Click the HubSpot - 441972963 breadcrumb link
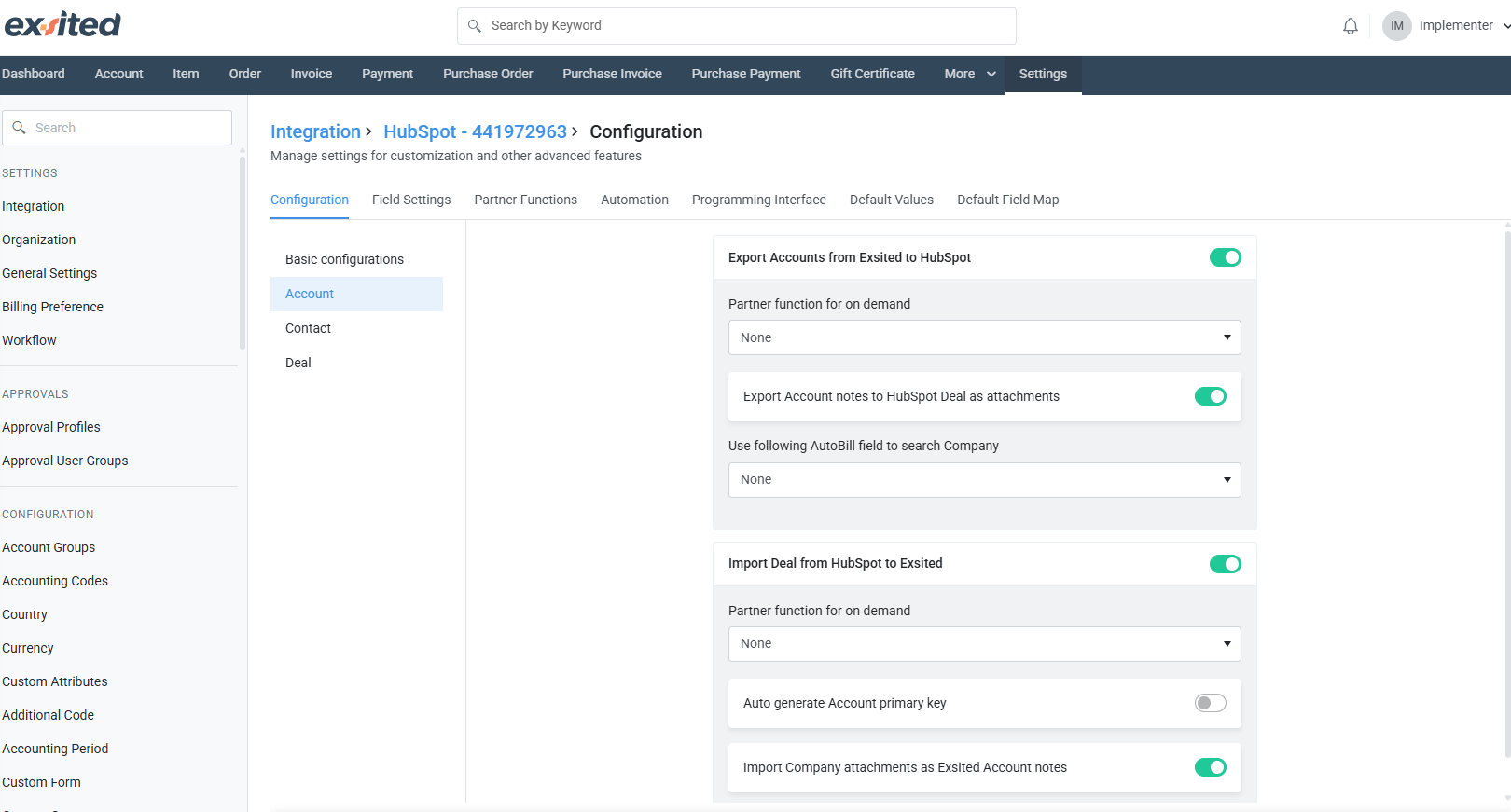1511x812 pixels. [475, 131]
